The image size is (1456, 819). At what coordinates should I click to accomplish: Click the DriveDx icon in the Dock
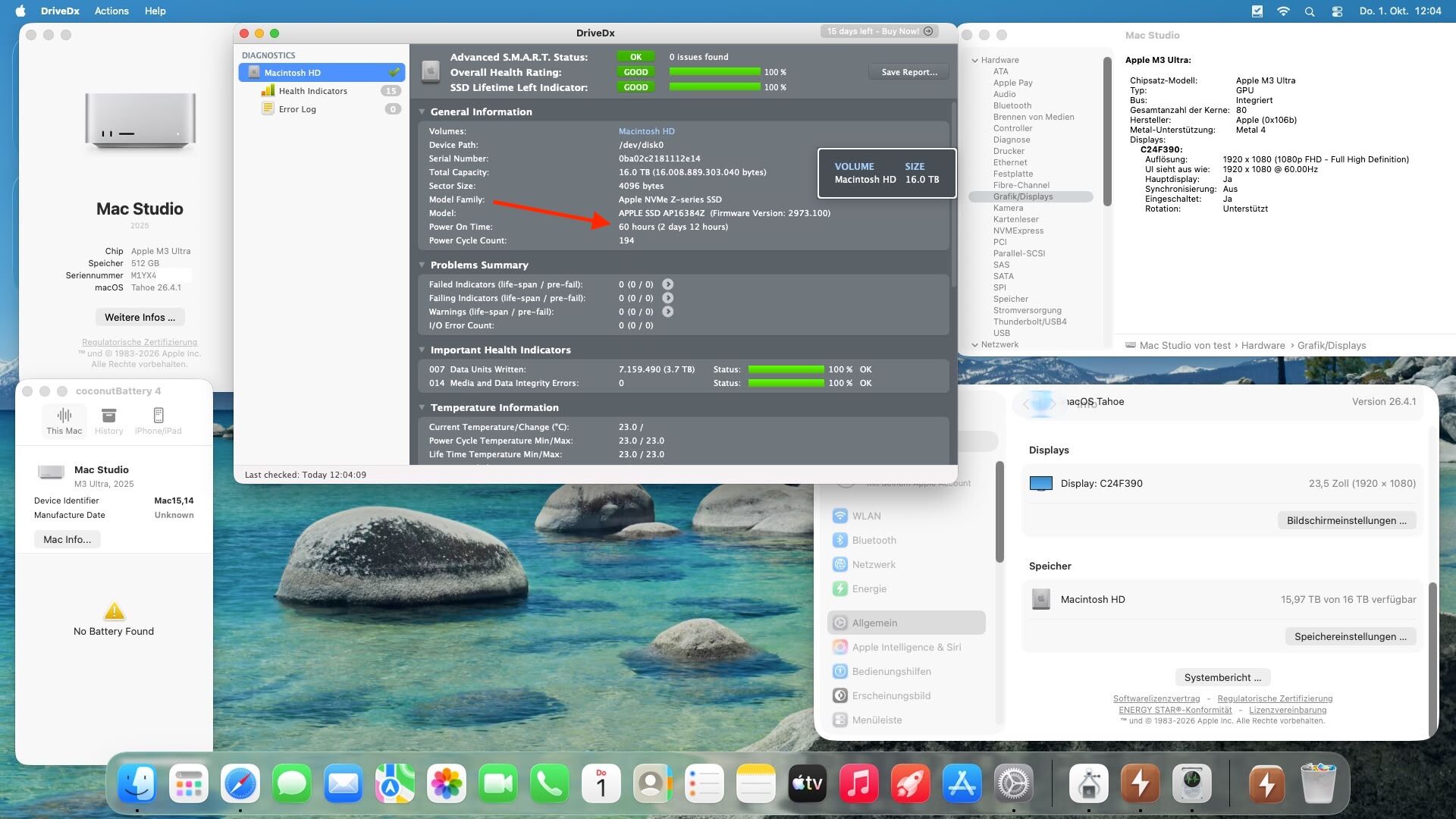(x=1192, y=783)
